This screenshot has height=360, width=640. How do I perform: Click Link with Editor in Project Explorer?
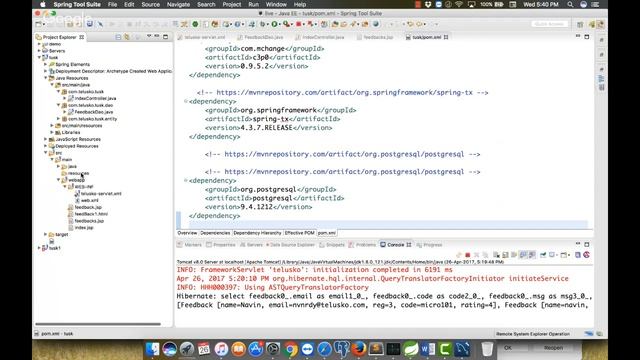click(x=127, y=37)
